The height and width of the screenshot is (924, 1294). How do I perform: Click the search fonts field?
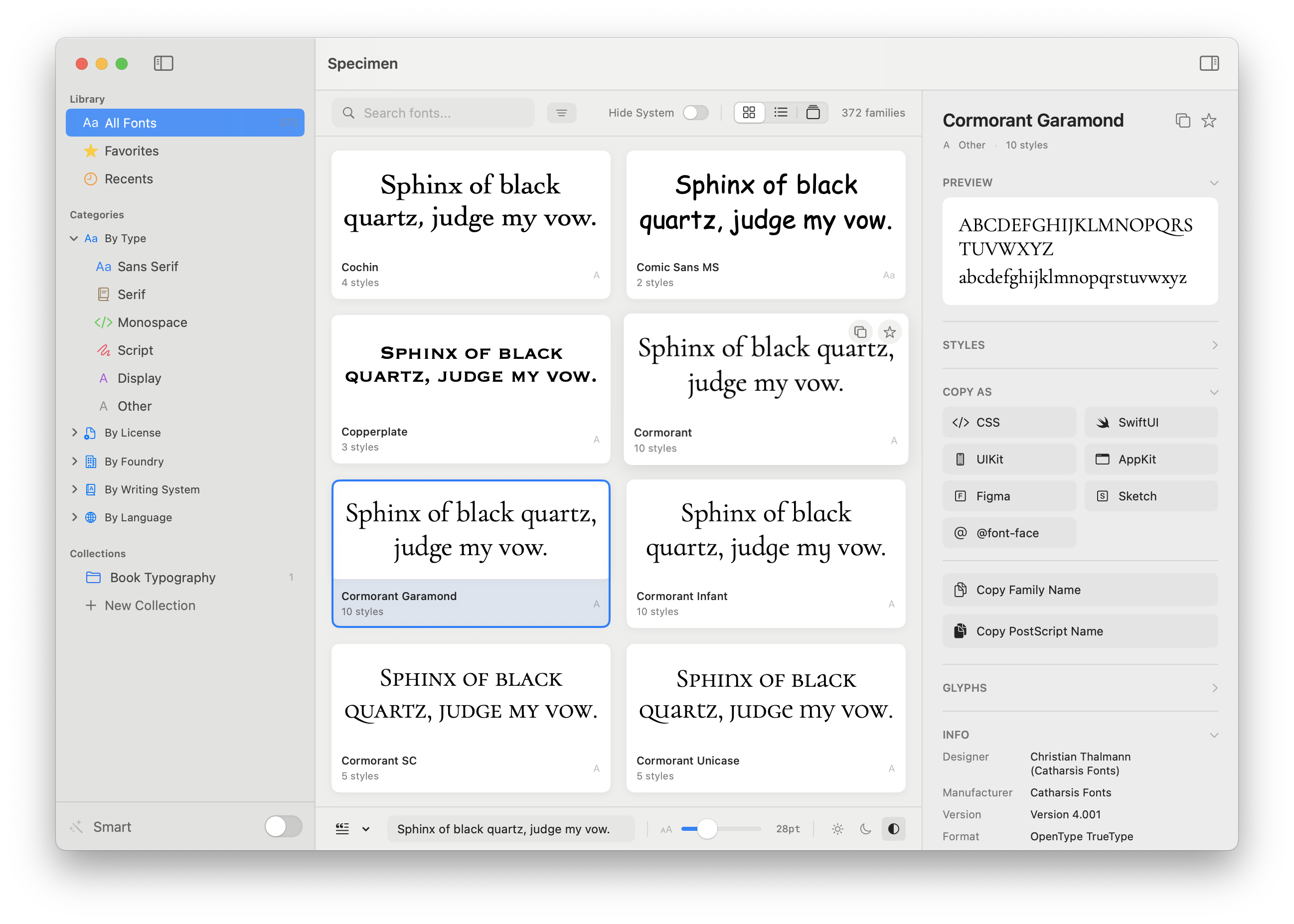tap(433, 112)
